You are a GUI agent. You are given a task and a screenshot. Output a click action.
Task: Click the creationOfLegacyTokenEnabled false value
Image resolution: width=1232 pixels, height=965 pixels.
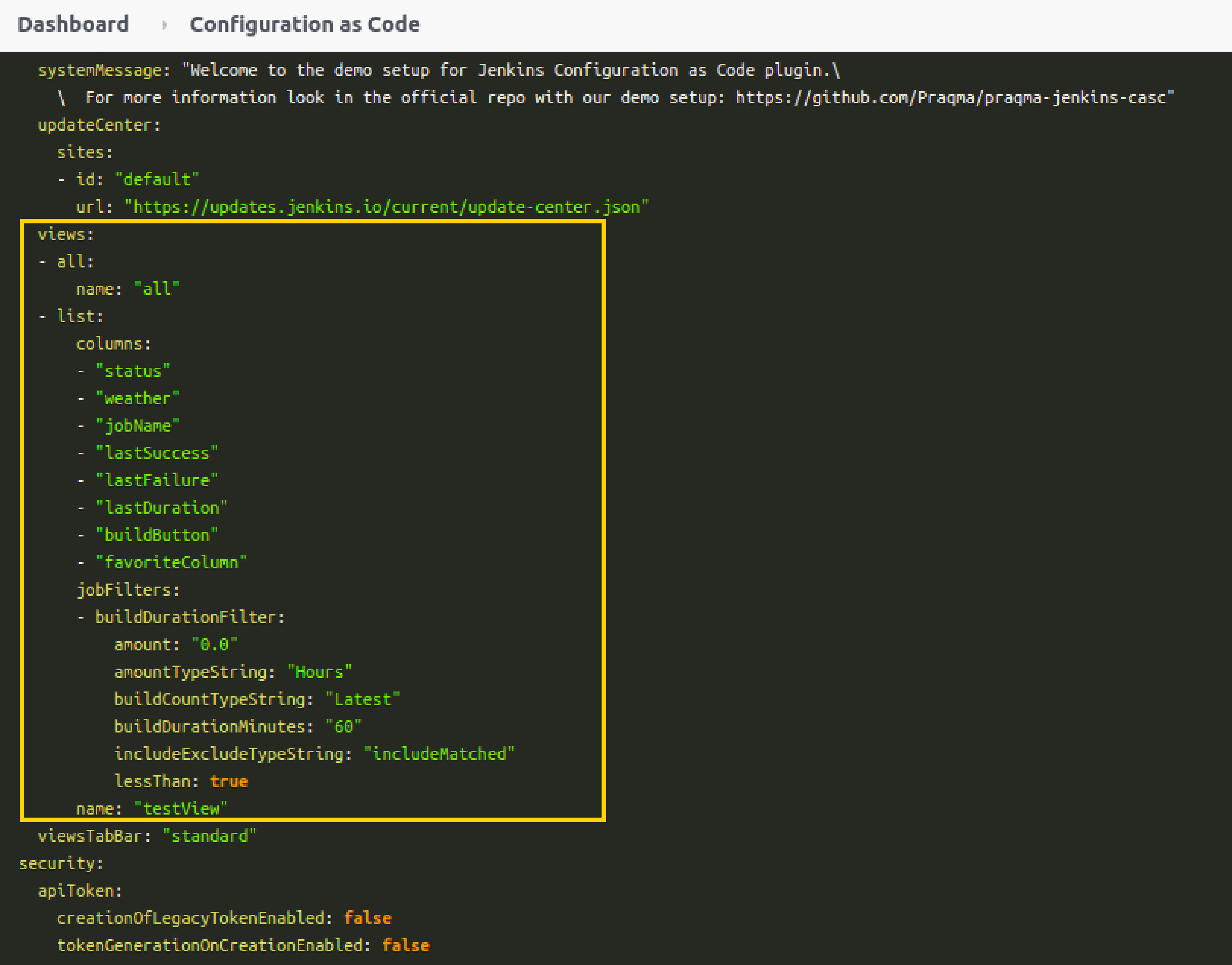point(368,918)
